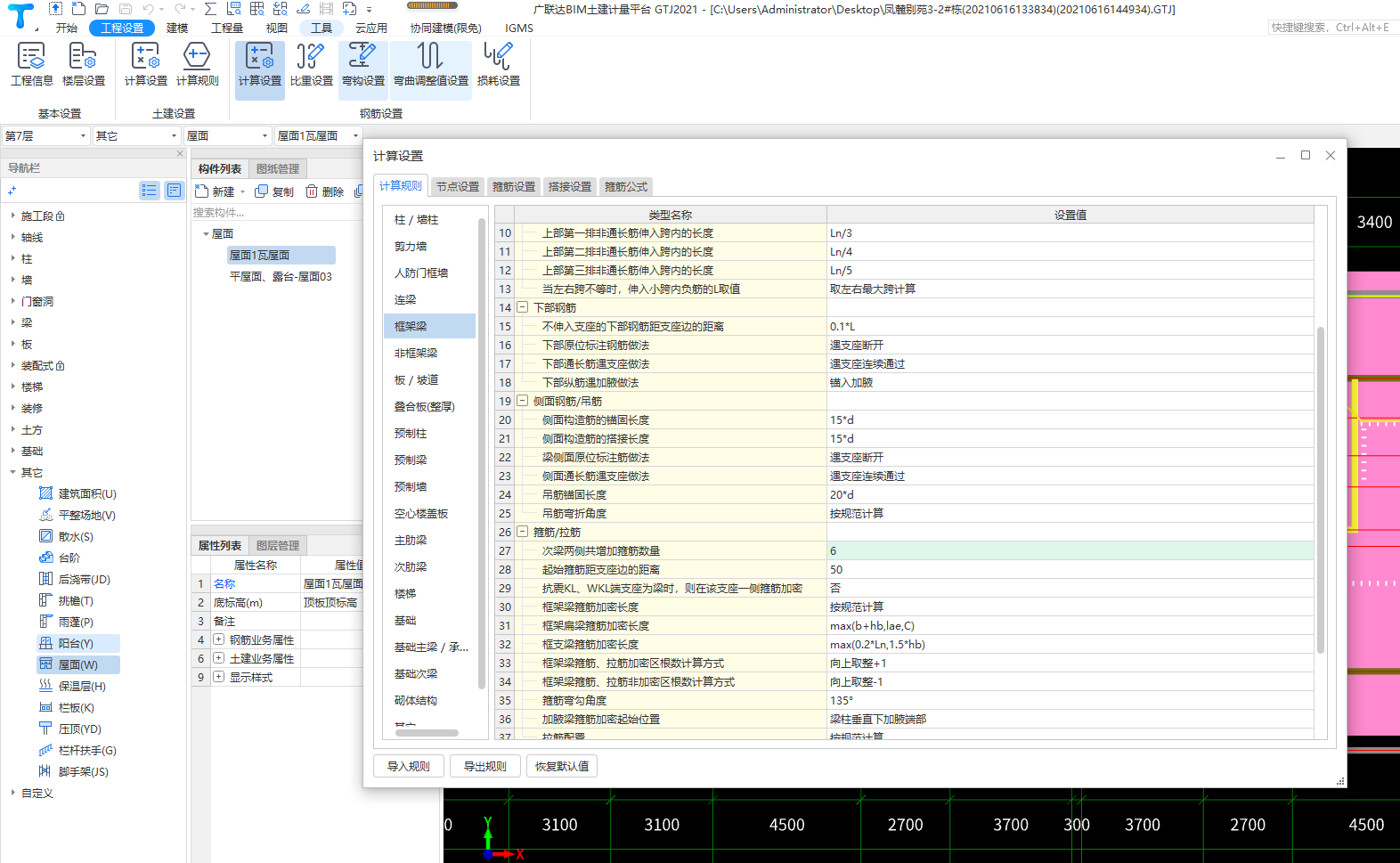
Task: Select 脚手架(JS) tool
Action: point(73,771)
